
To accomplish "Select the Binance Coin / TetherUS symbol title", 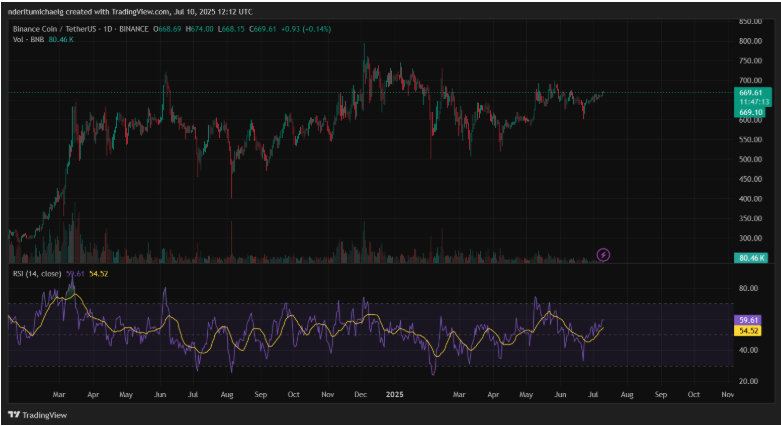I will pos(54,29).
